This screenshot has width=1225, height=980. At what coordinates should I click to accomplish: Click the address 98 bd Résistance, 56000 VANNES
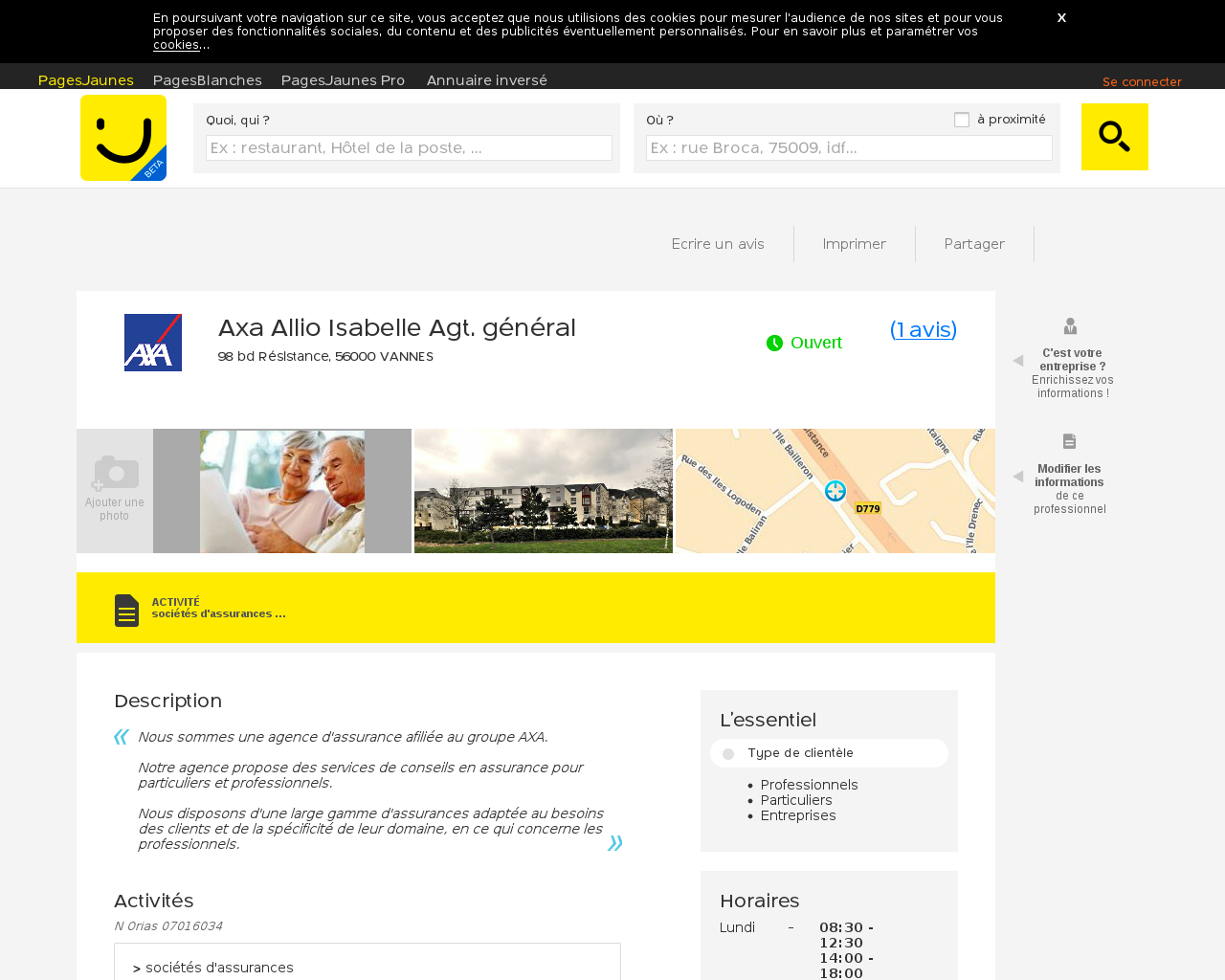pyautogui.click(x=325, y=357)
